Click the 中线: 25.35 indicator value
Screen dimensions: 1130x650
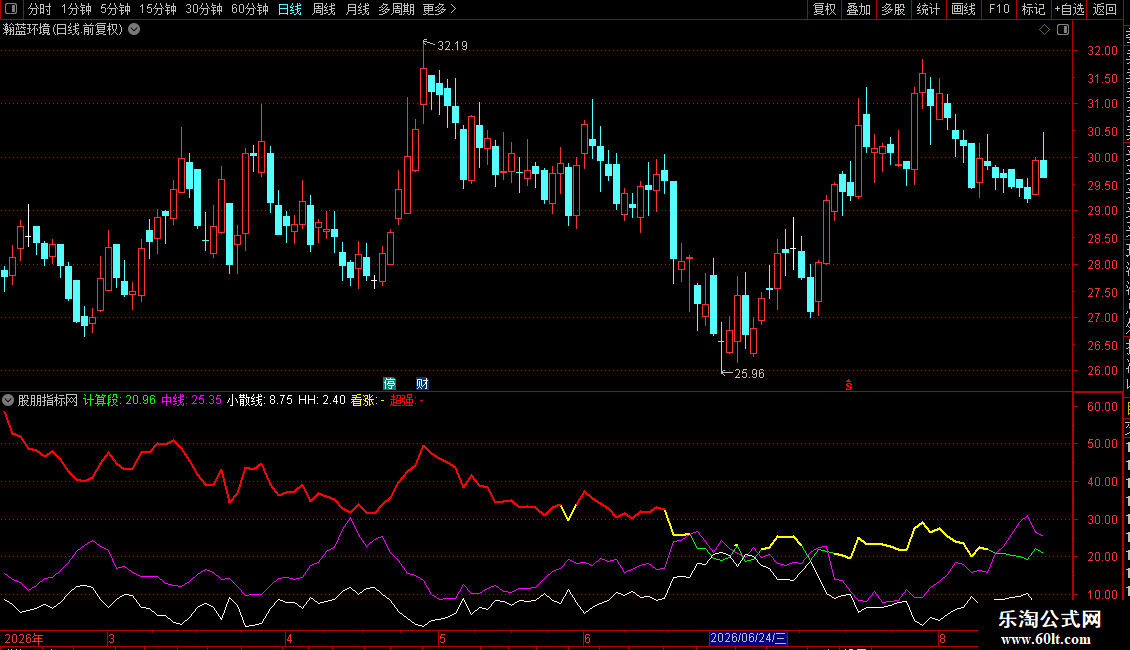(x=191, y=400)
